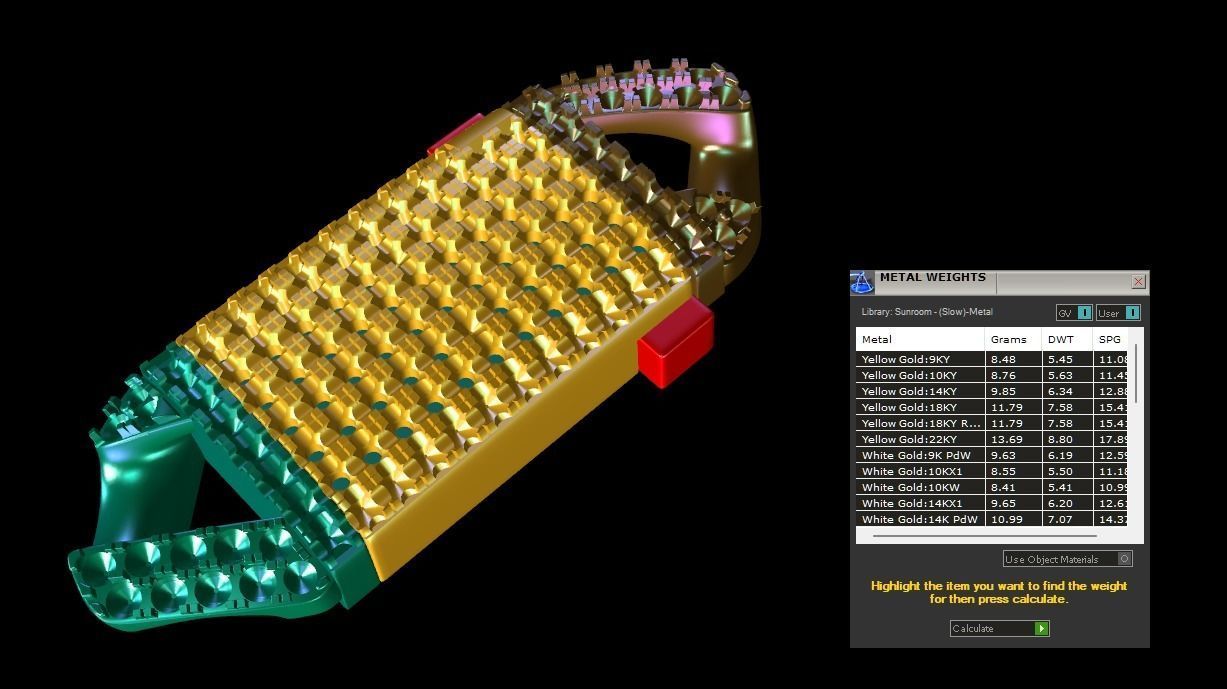The width and height of the screenshot is (1227, 689).
Task: Select the Yellow Gold:18KY row
Action: pyautogui.click(x=992, y=407)
